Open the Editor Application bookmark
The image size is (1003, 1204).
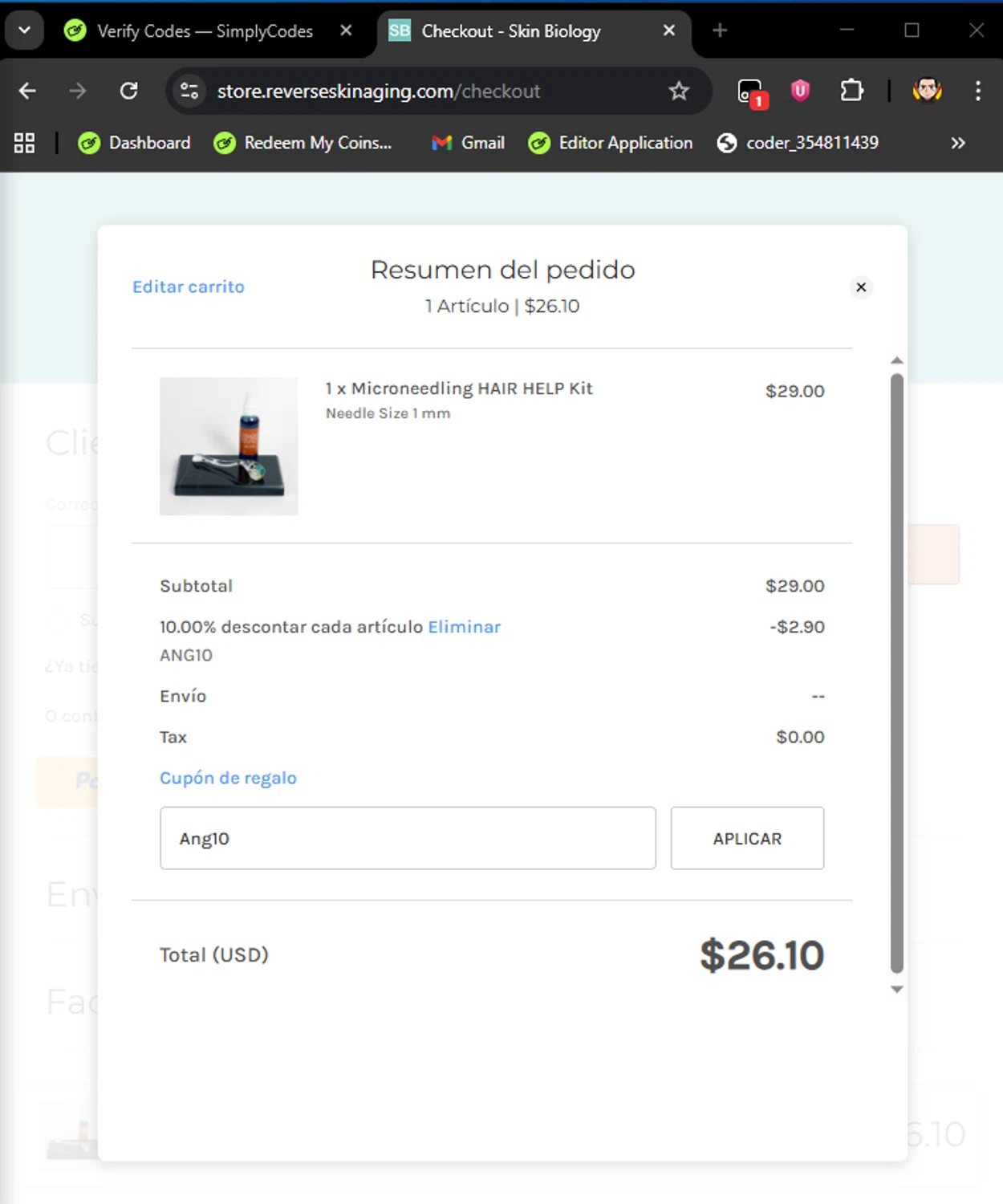click(x=611, y=143)
